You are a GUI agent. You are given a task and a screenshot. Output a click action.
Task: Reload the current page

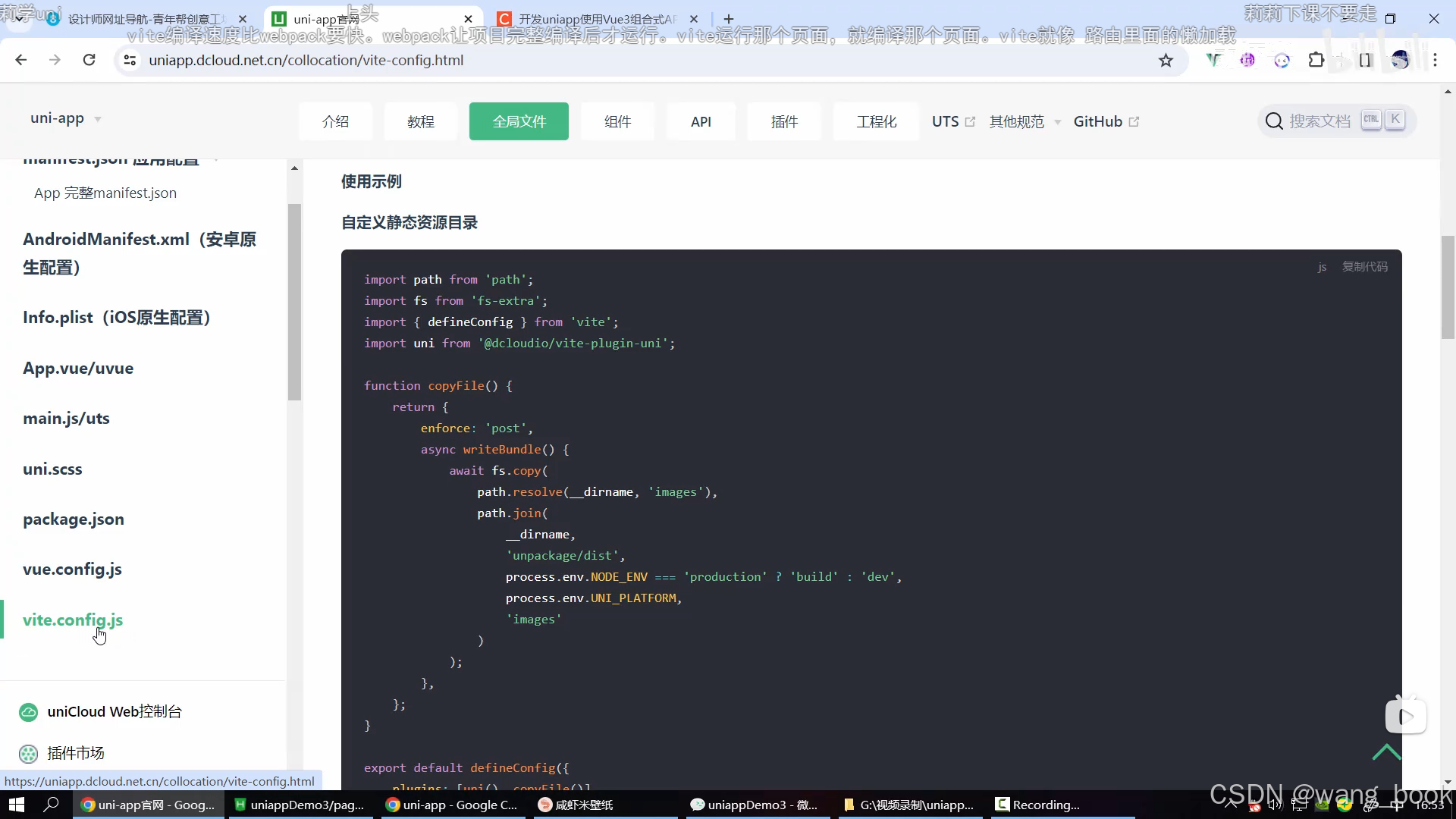pyautogui.click(x=89, y=60)
